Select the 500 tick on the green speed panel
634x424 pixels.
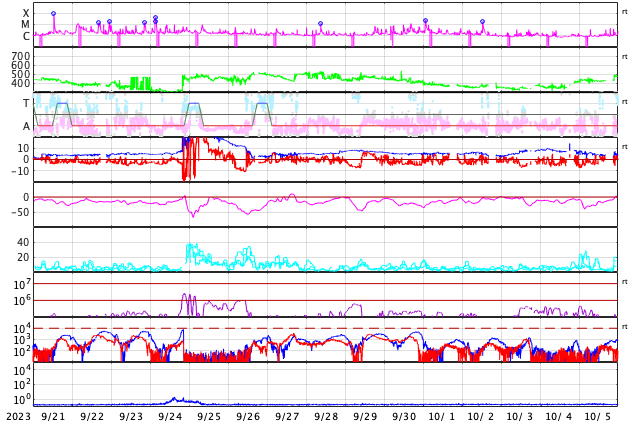click(x=21, y=74)
